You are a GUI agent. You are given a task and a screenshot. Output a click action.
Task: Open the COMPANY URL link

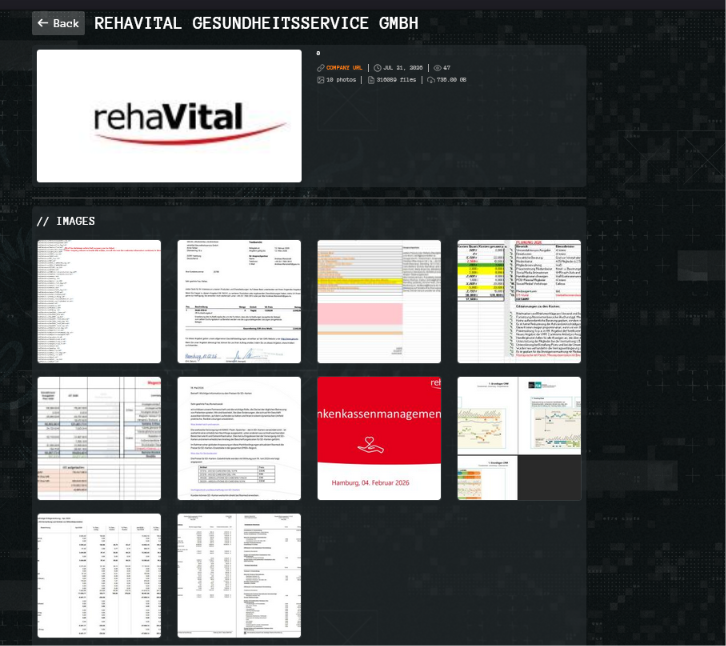[x=344, y=68]
